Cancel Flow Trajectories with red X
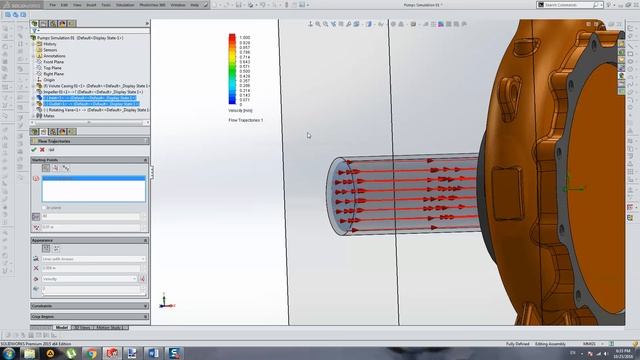The image size is (640, 360). [x=42, y=150]
